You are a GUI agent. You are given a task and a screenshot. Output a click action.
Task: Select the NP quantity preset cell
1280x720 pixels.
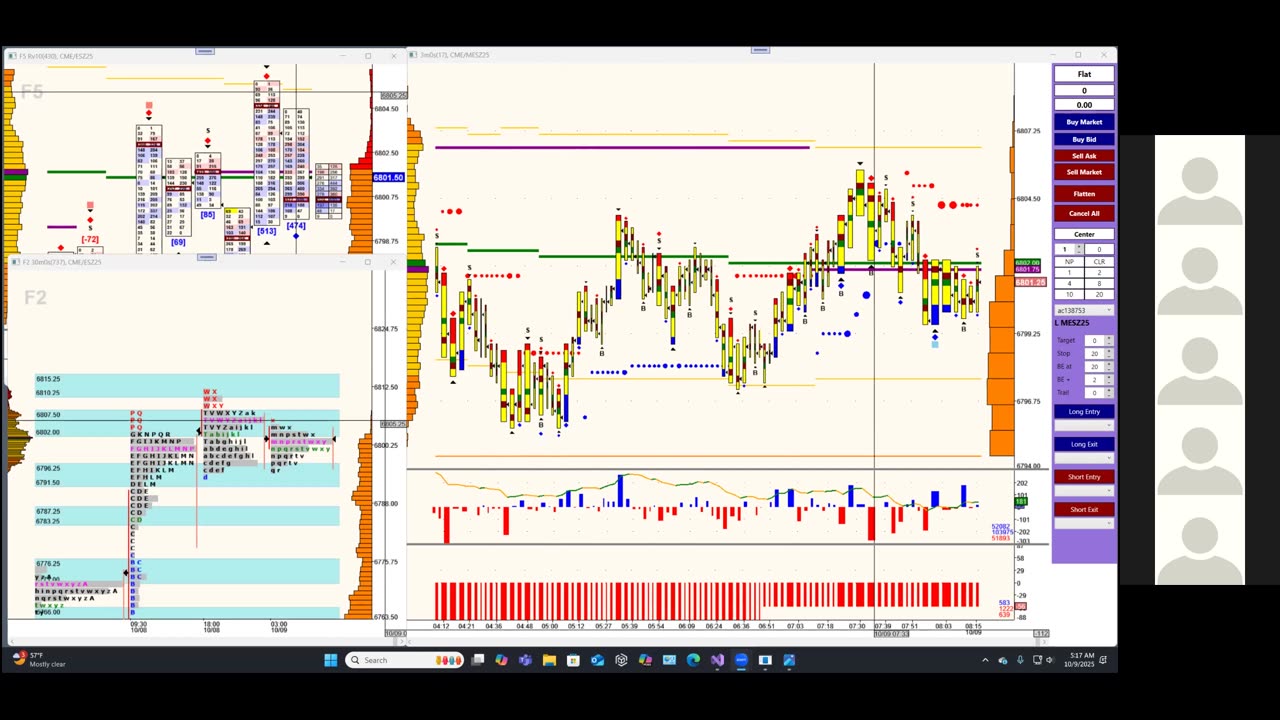(1069, 262)
